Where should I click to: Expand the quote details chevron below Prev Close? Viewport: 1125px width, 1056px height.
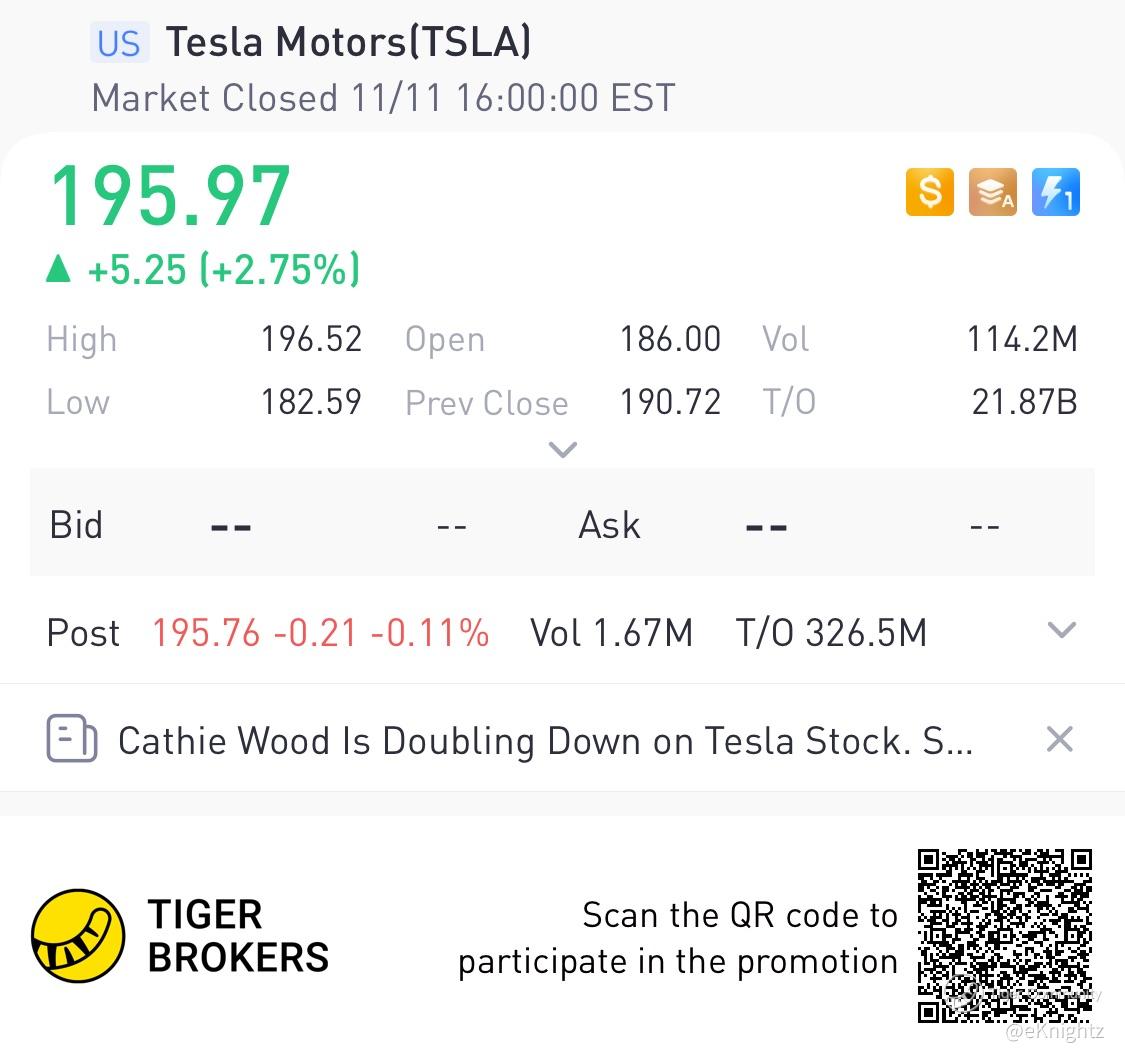tap(563, 450)
